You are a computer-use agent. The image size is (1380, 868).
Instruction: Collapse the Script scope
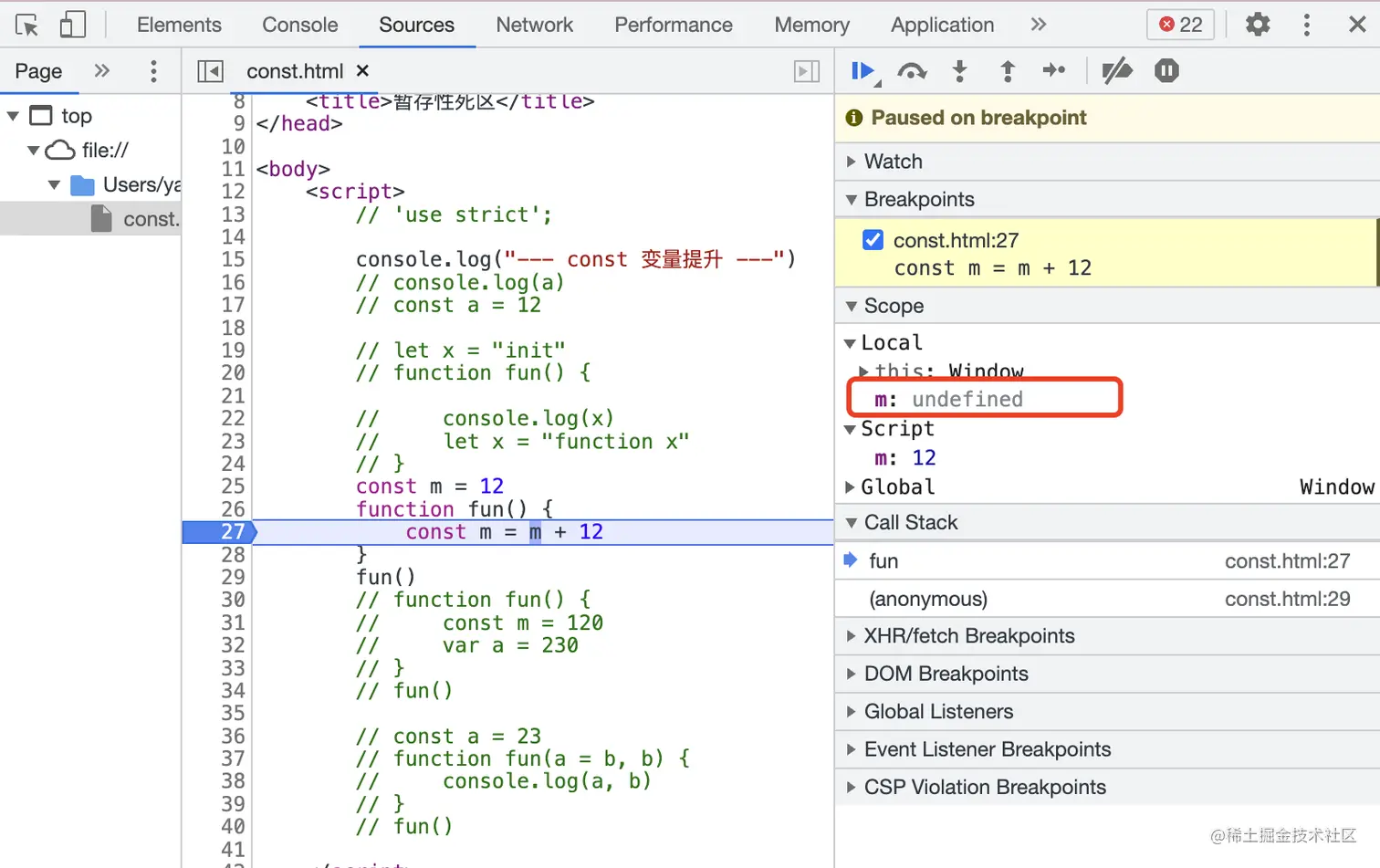click(850, 429)
